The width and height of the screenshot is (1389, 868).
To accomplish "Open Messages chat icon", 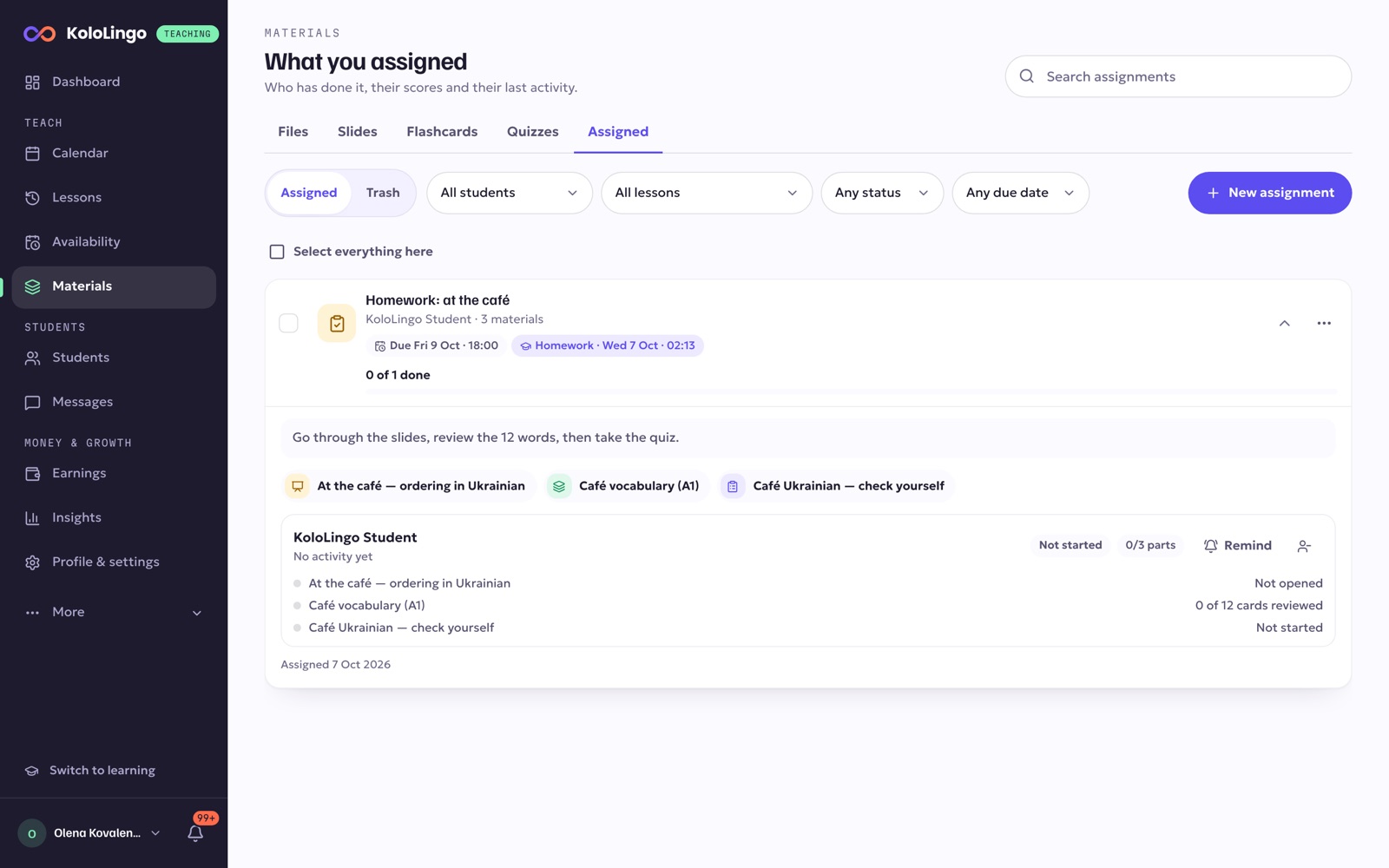I will pyautogui.click(x=32, y=403).
